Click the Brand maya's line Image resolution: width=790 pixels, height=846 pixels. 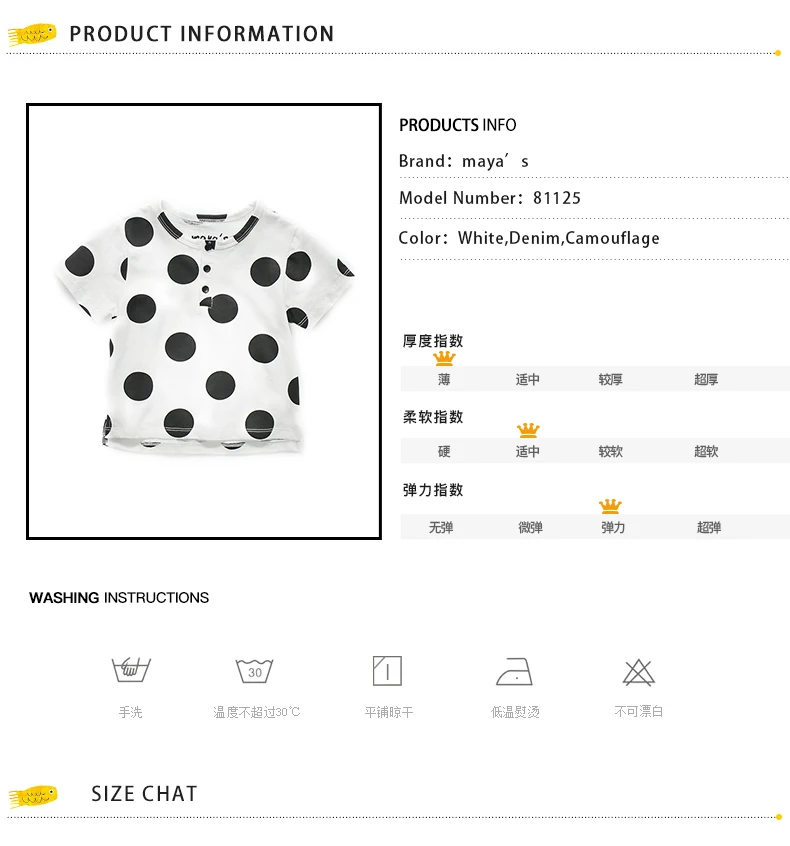[x=464, y=161]
